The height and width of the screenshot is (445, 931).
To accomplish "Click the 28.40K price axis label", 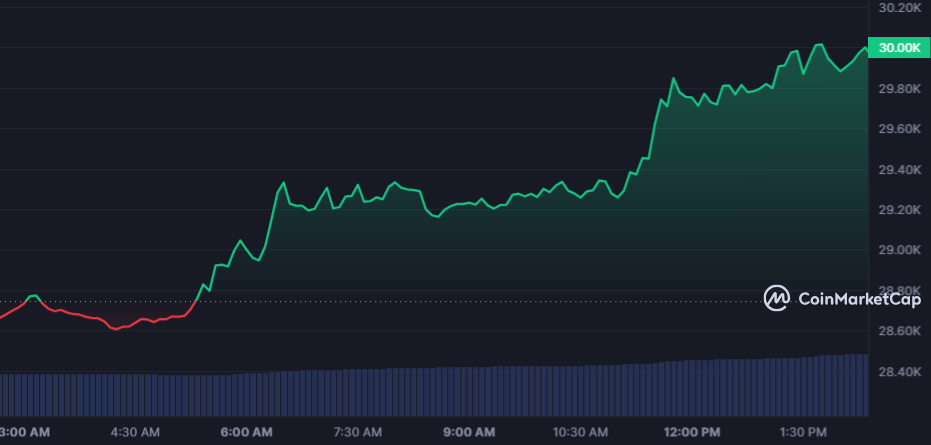I will [898, 372].
